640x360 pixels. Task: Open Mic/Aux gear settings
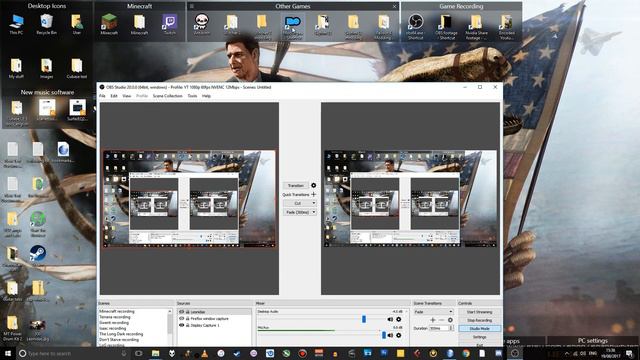coord(399,335)
